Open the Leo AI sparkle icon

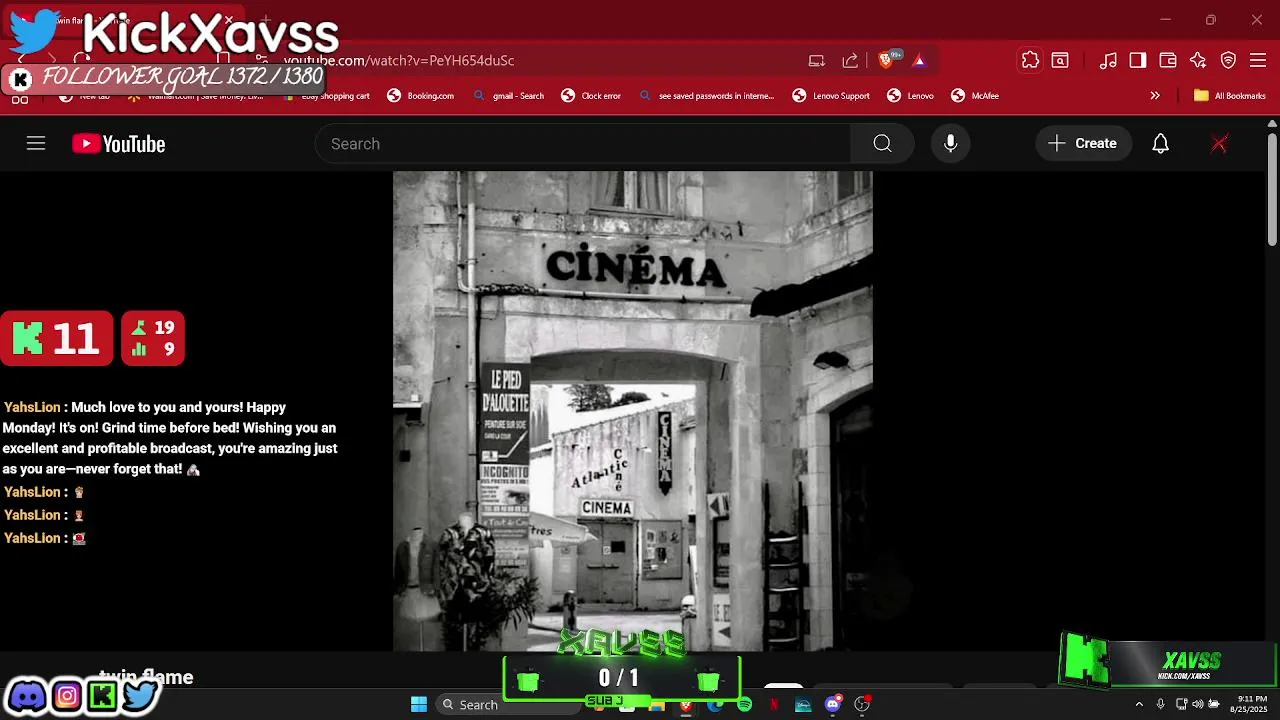[x=1198, y=61]
